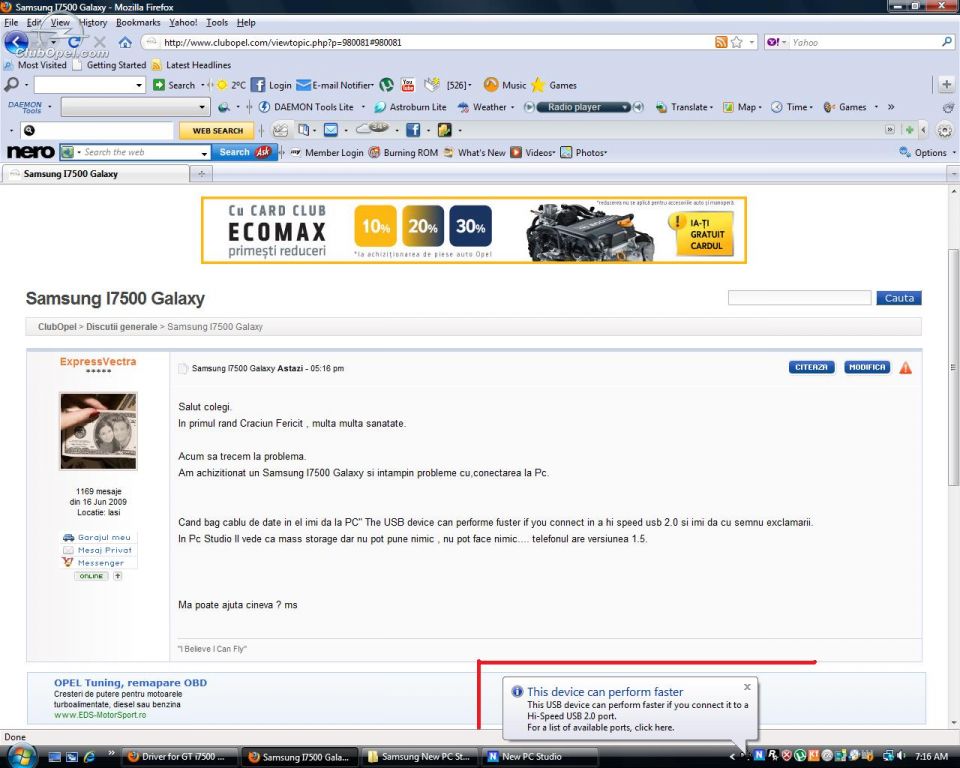This screenshot has height=768, width=960.
Task: Play the Radio player
Action: (528, 107)
